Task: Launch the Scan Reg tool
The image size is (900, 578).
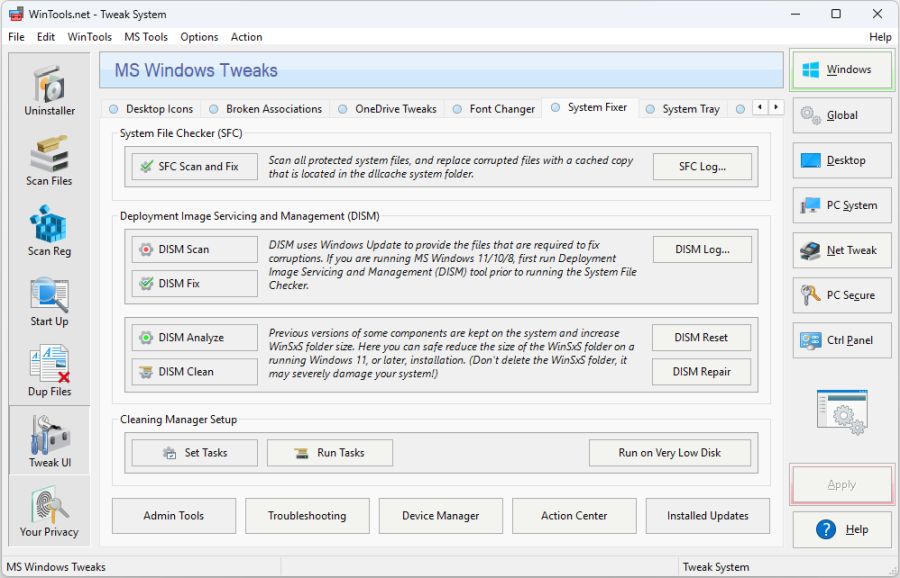Action: [x=48, y=231]
